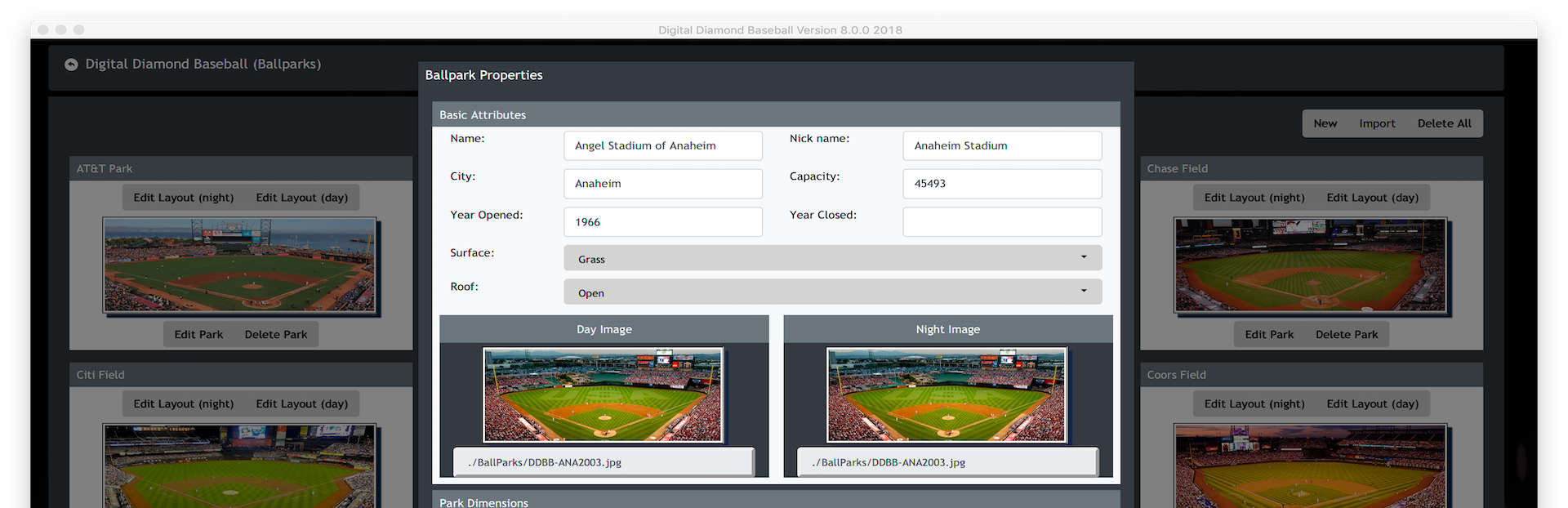Click Edit Layout (day) for Coors Field
Screen dimensions: 1568x508
[1372, 403]
